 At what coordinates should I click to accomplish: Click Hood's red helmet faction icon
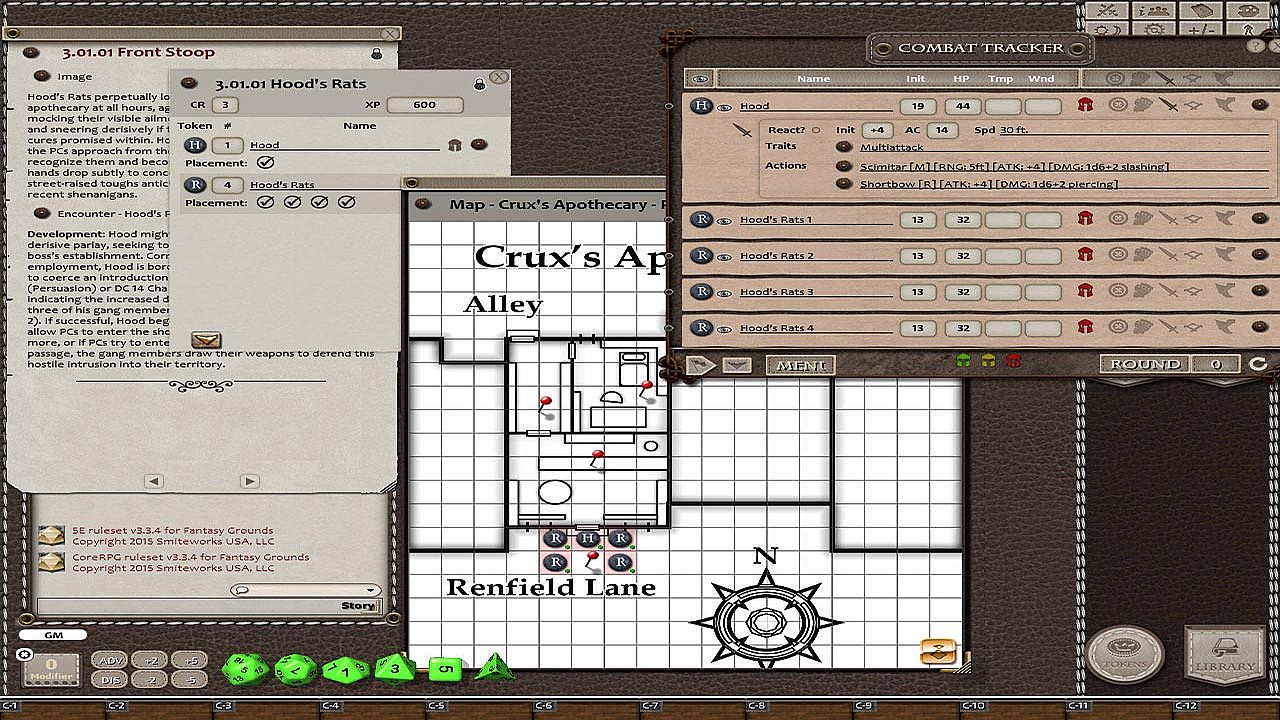1085,105
